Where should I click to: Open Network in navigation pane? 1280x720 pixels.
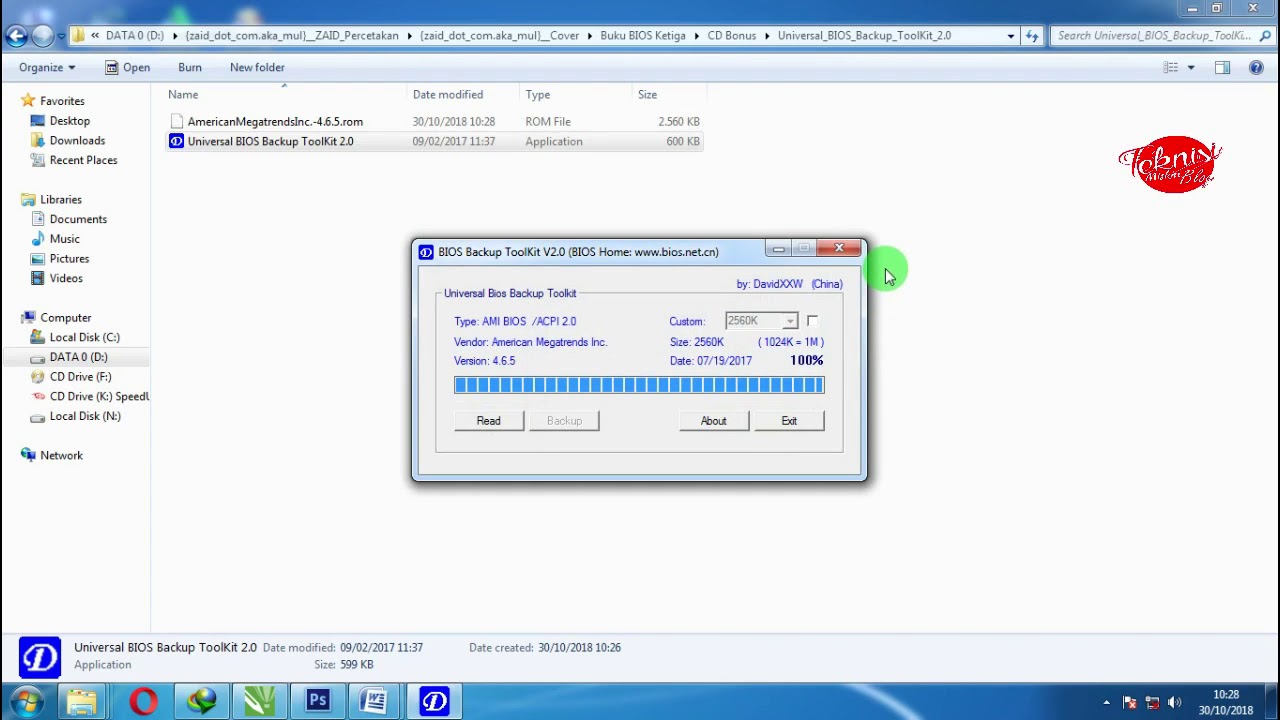pos(61,456)
